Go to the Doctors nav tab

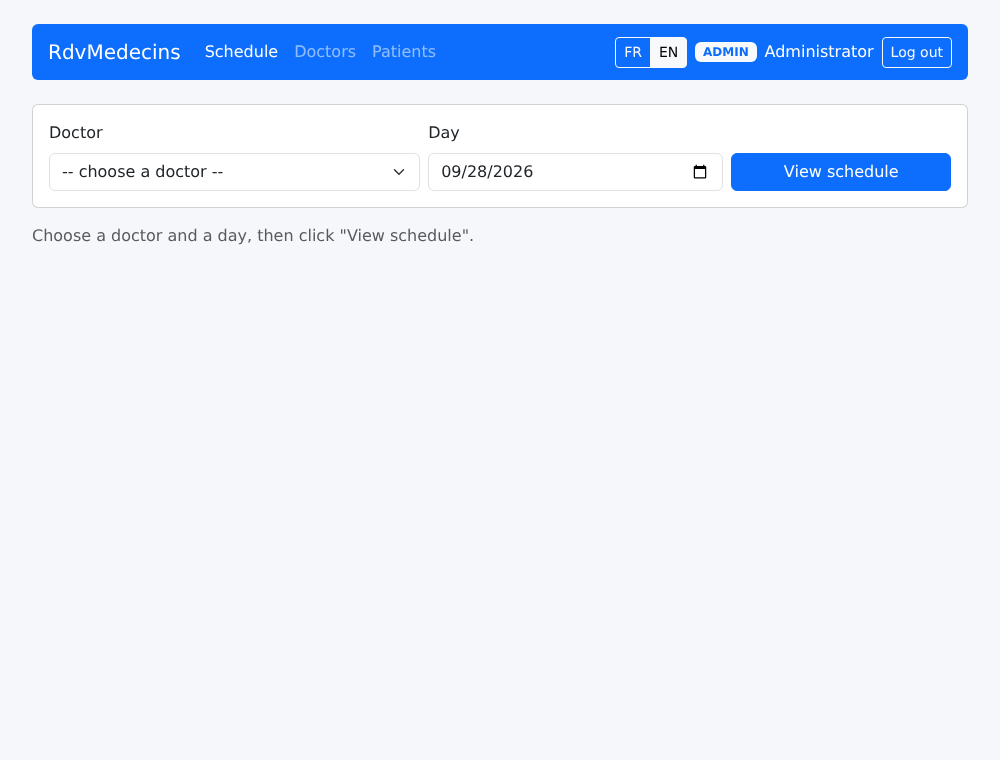[325, 52]
